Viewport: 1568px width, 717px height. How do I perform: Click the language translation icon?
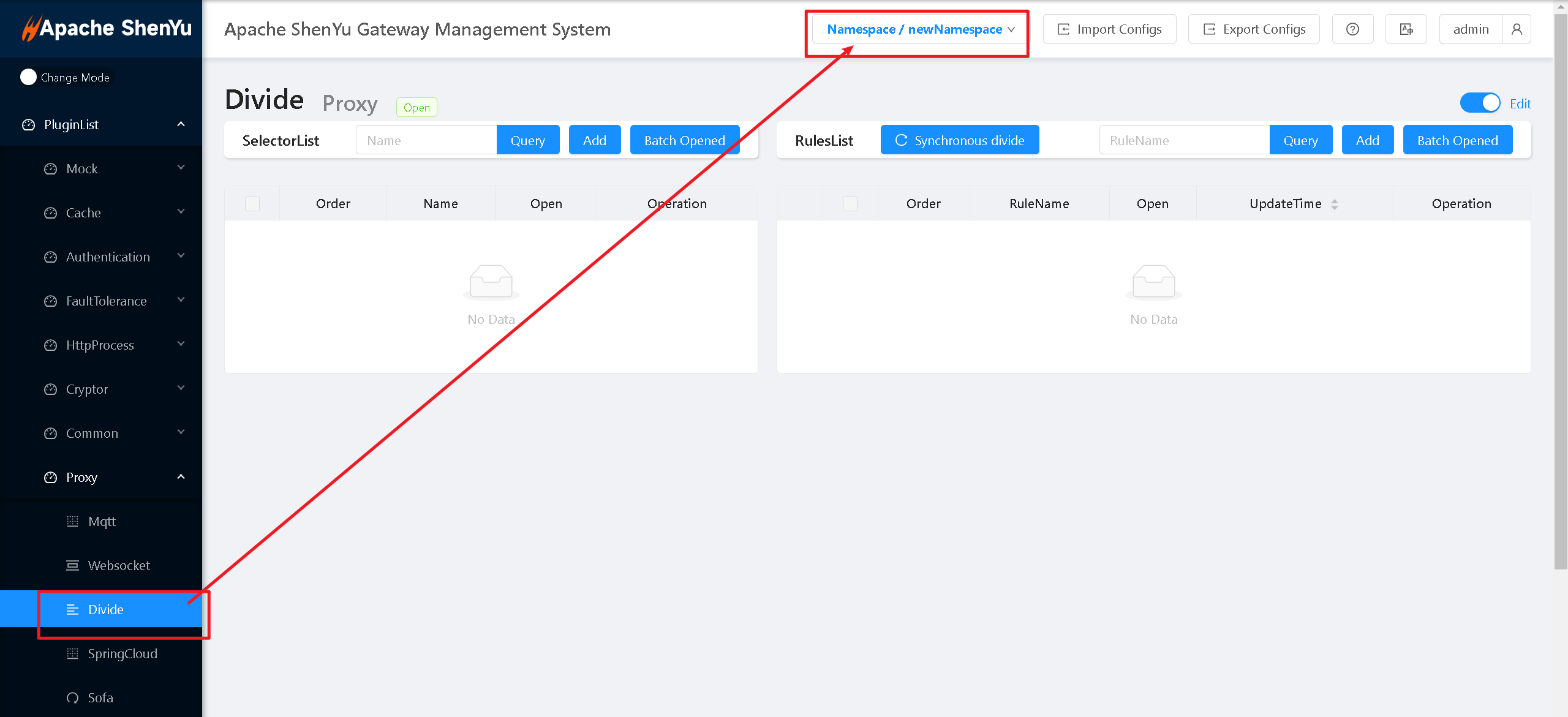(x=1406, y=29)
